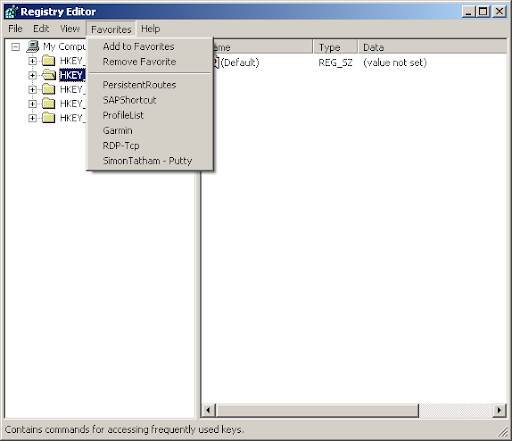Screen dimensions: 512x441
Task: Click the My Computer icon in tree
Action: 33,46
